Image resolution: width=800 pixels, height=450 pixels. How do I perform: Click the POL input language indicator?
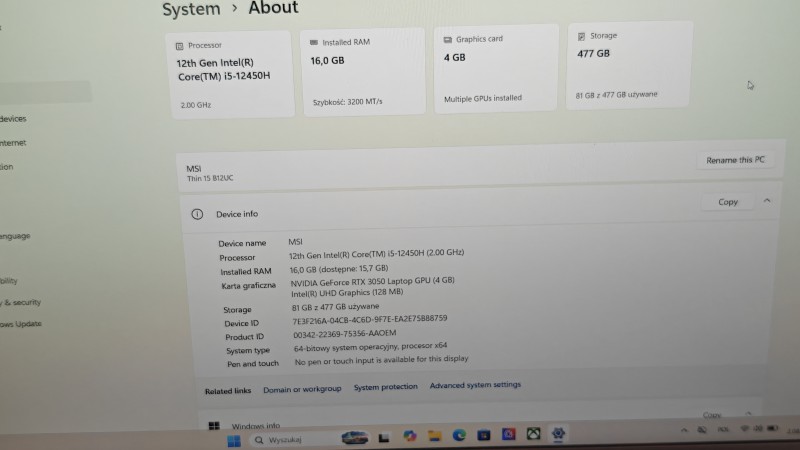(722, 430)
